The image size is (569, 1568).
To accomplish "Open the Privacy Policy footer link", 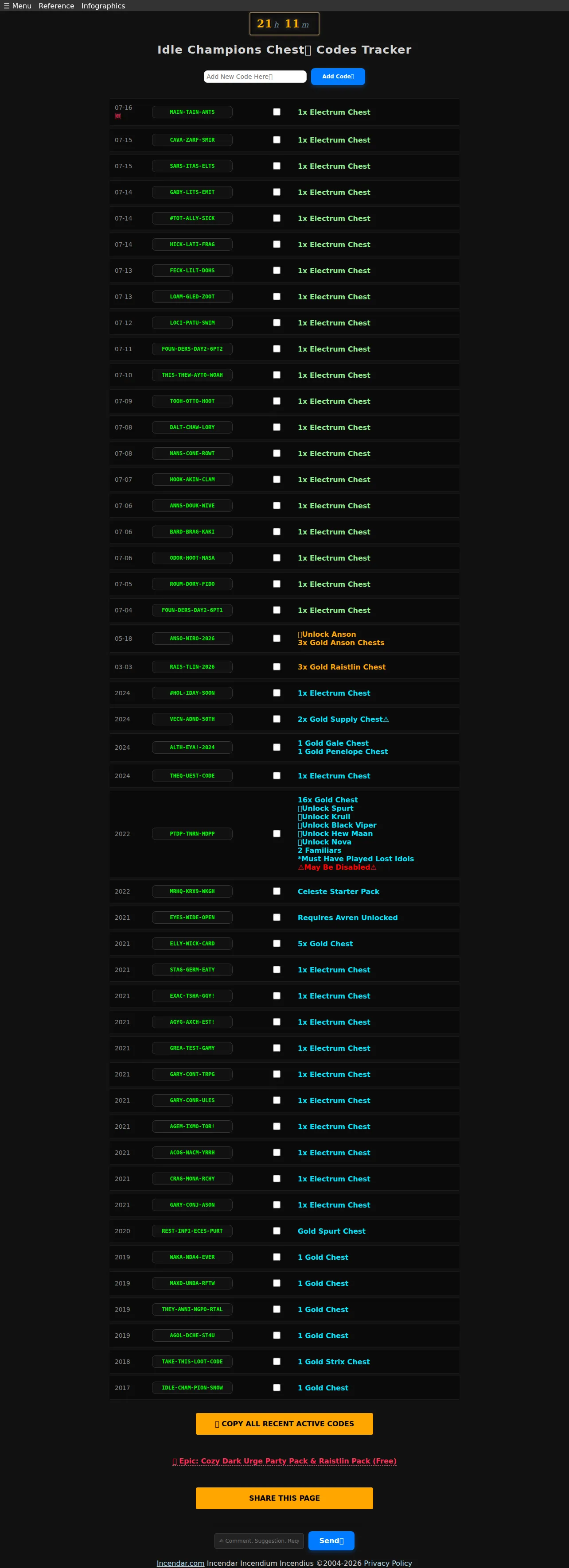I will click(x=387, y=1563).
